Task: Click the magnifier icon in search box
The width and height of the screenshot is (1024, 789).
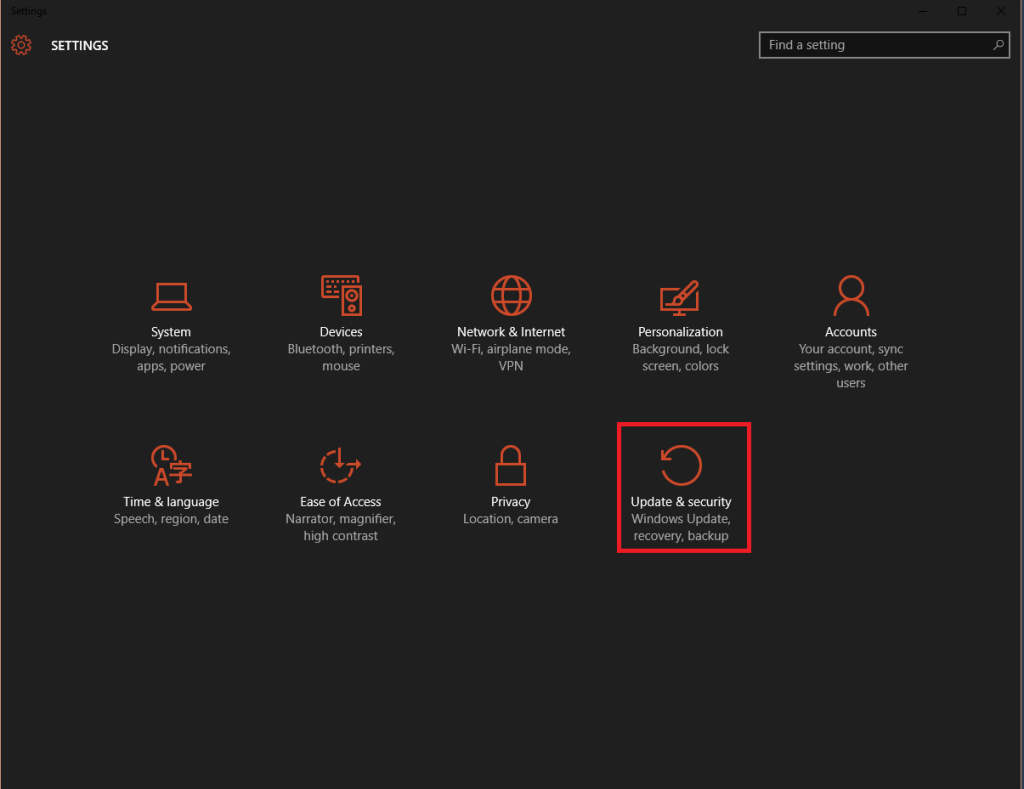Action: (x=997, y=45)
